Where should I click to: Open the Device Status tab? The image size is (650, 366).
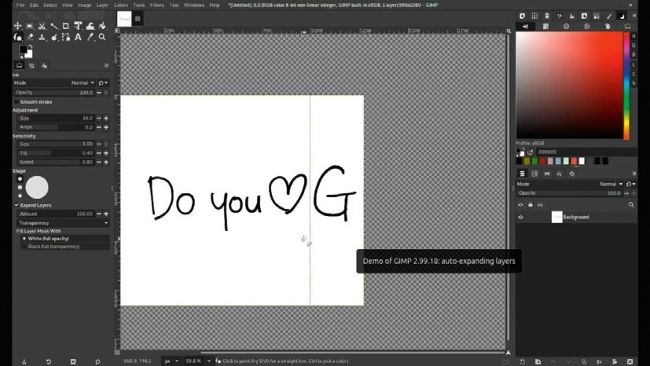pos(32,65)
